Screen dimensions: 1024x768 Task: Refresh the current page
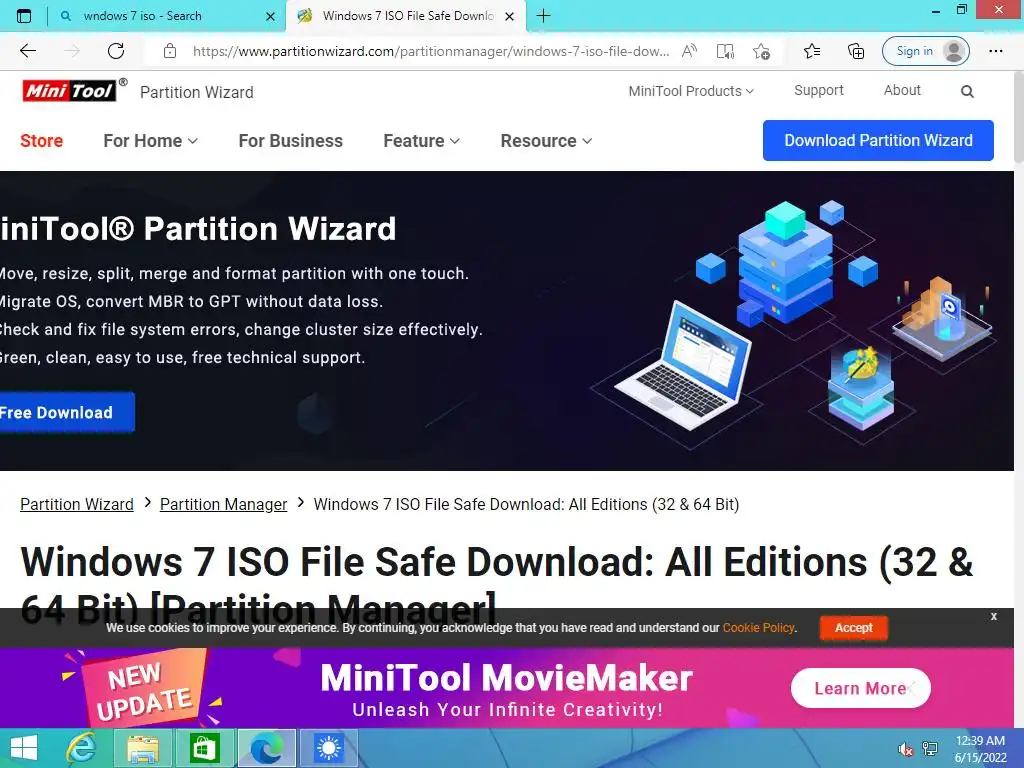(116, 51)
